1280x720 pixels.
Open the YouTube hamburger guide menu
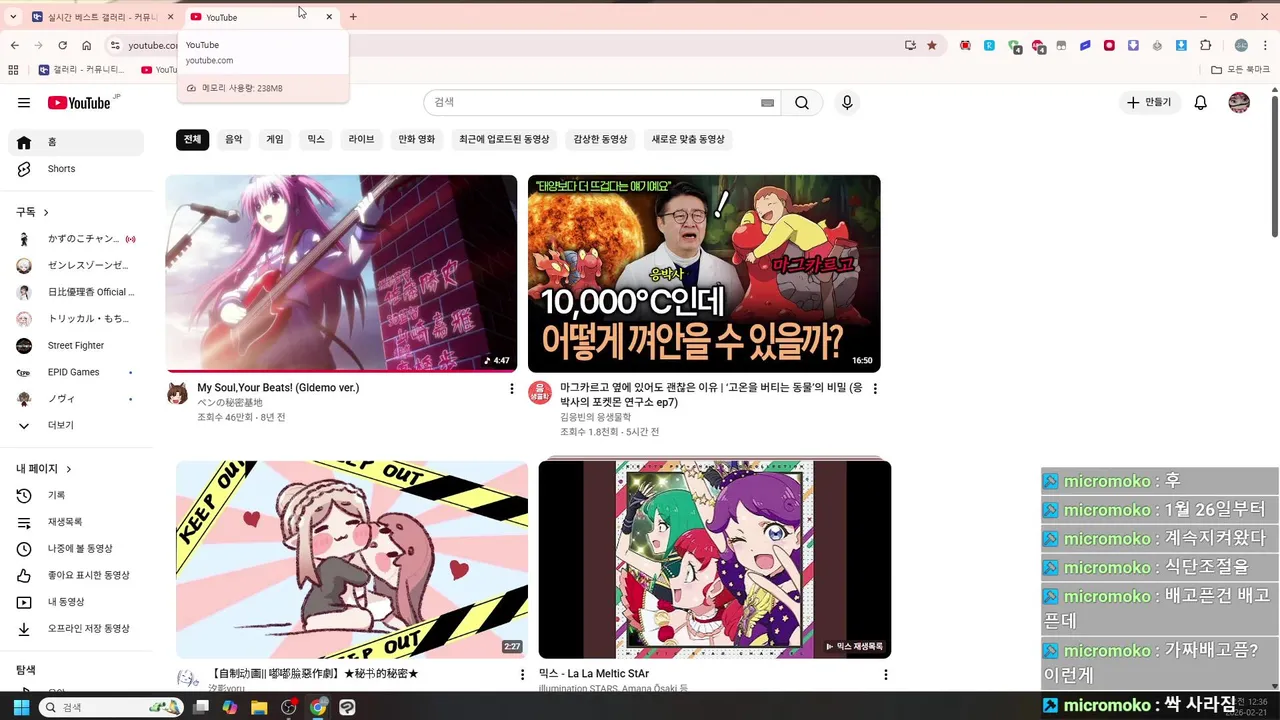pyautogui.click(x=24, y=103)
